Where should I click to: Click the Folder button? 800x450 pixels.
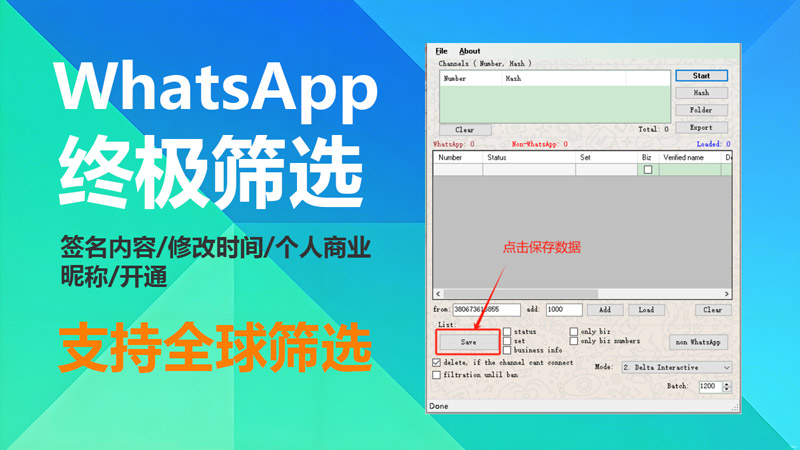point(701,110)
